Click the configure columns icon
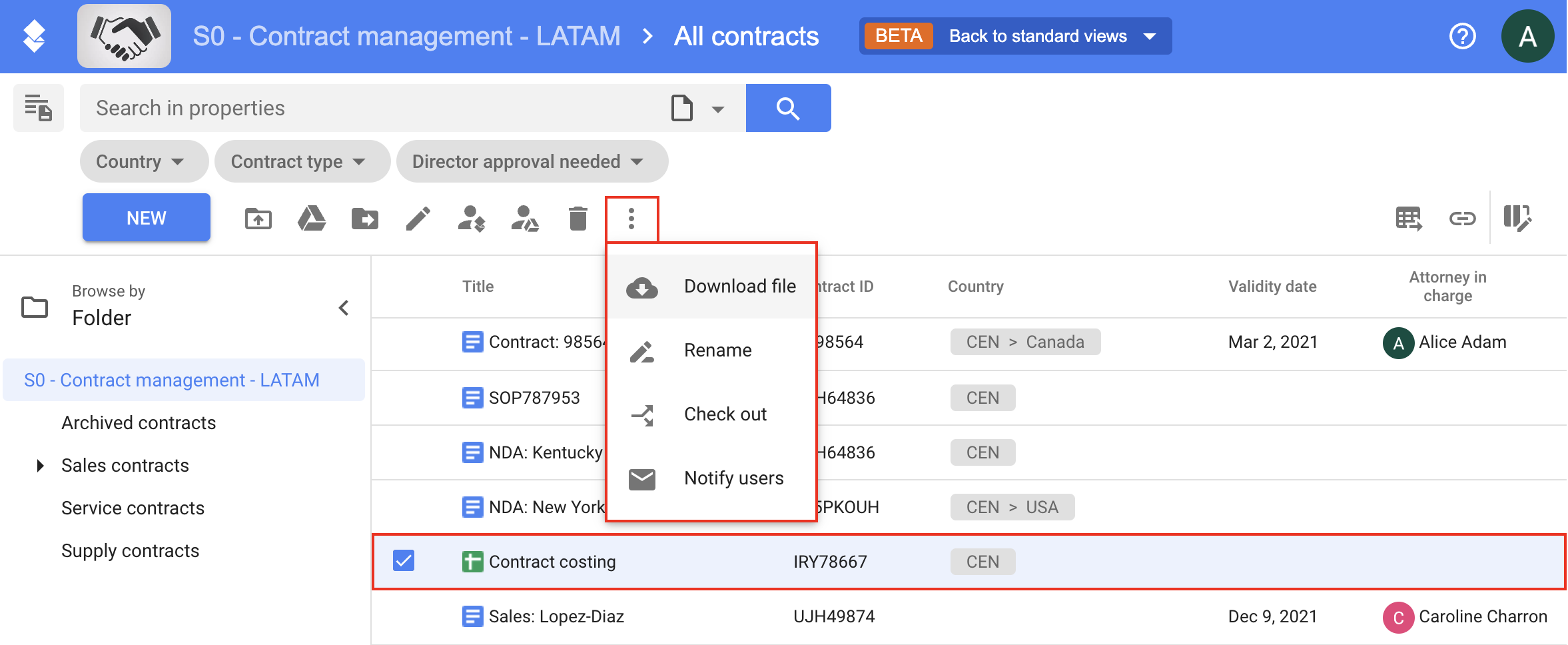Viewport: 1568px width, 645px height. click(1517, 219)
